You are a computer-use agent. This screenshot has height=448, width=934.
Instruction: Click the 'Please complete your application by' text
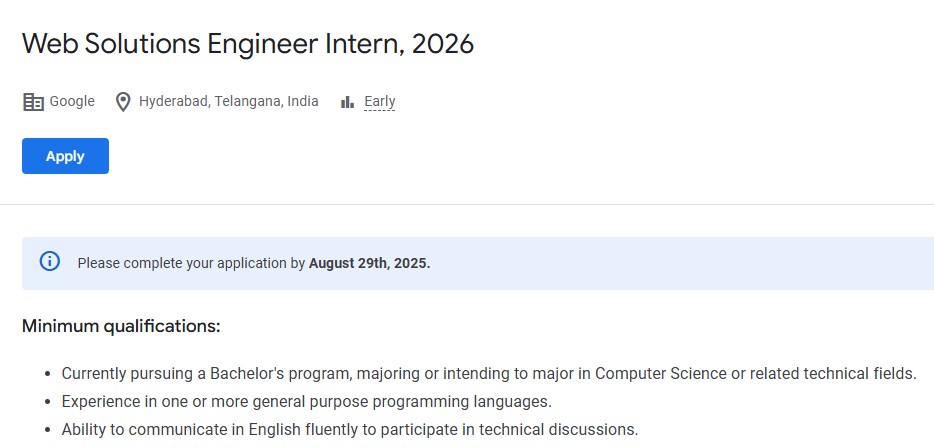click(x=191, y=264)
